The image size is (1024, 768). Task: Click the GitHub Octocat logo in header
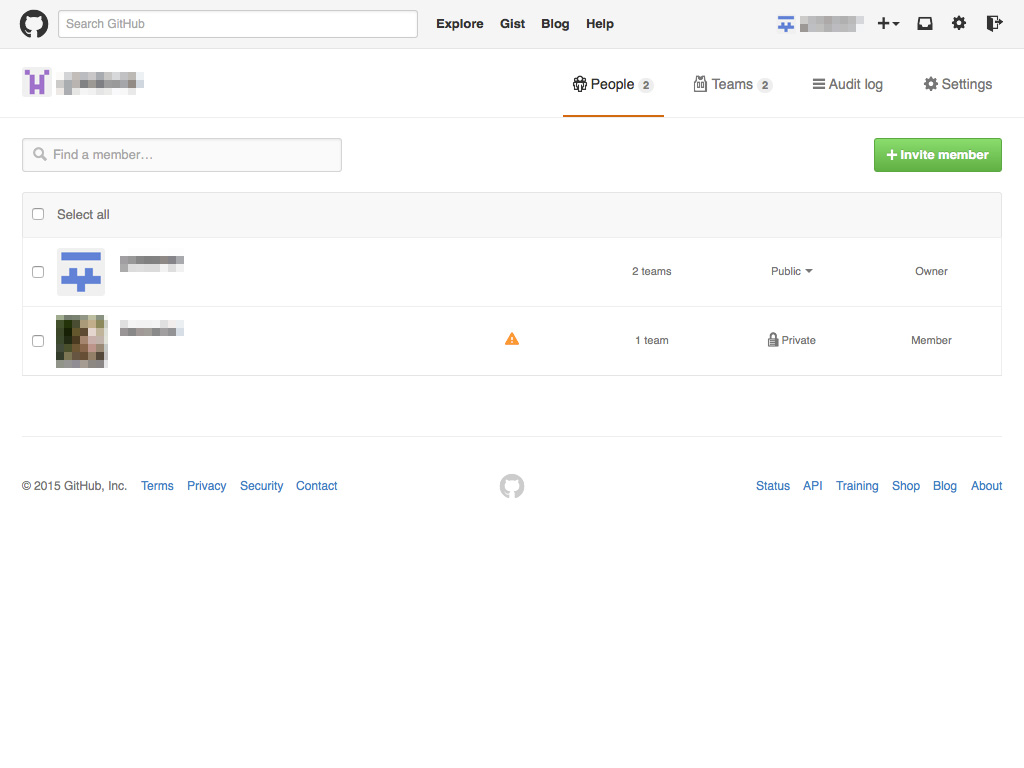[34, 24]
